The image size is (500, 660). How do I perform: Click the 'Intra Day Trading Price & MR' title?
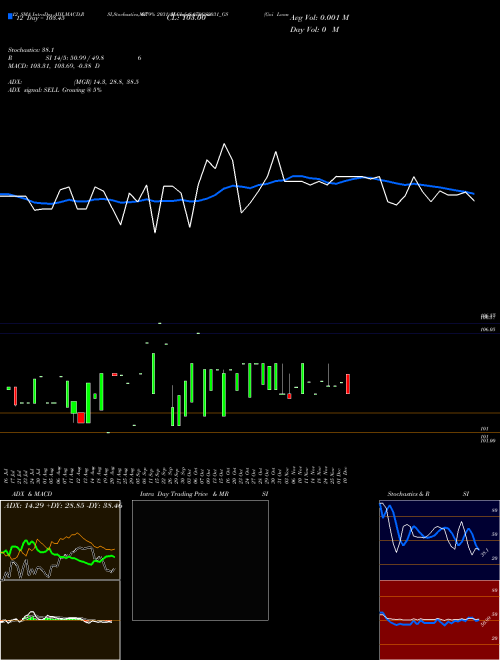tap(184, 494)
